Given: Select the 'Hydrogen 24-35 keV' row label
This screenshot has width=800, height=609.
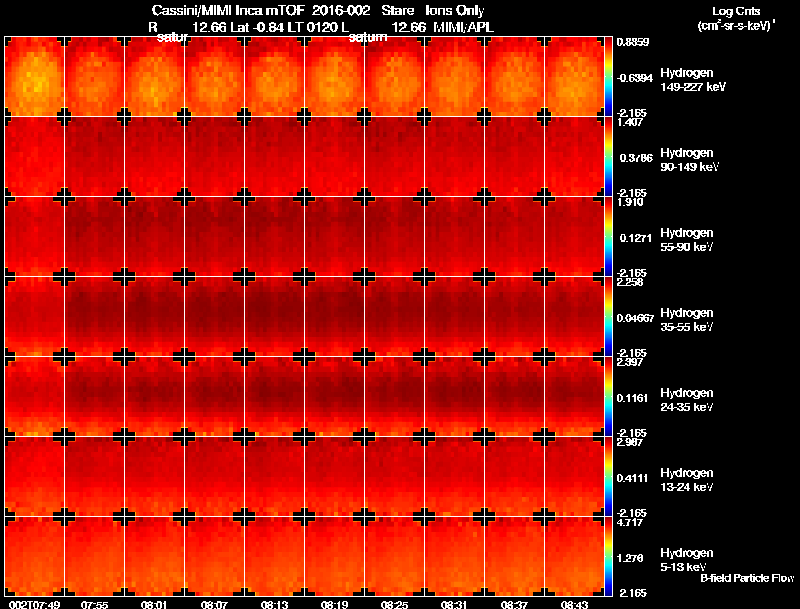Looking at the screenshot, I should click(x=687, y=400).
